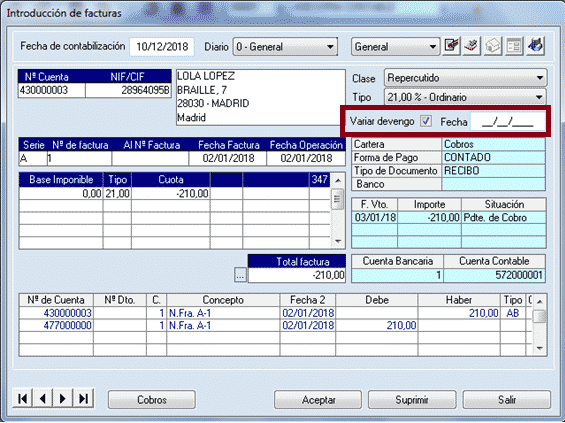565x423 pixels.
Task: Go to the first invoice record
Action: coord(22,398)
